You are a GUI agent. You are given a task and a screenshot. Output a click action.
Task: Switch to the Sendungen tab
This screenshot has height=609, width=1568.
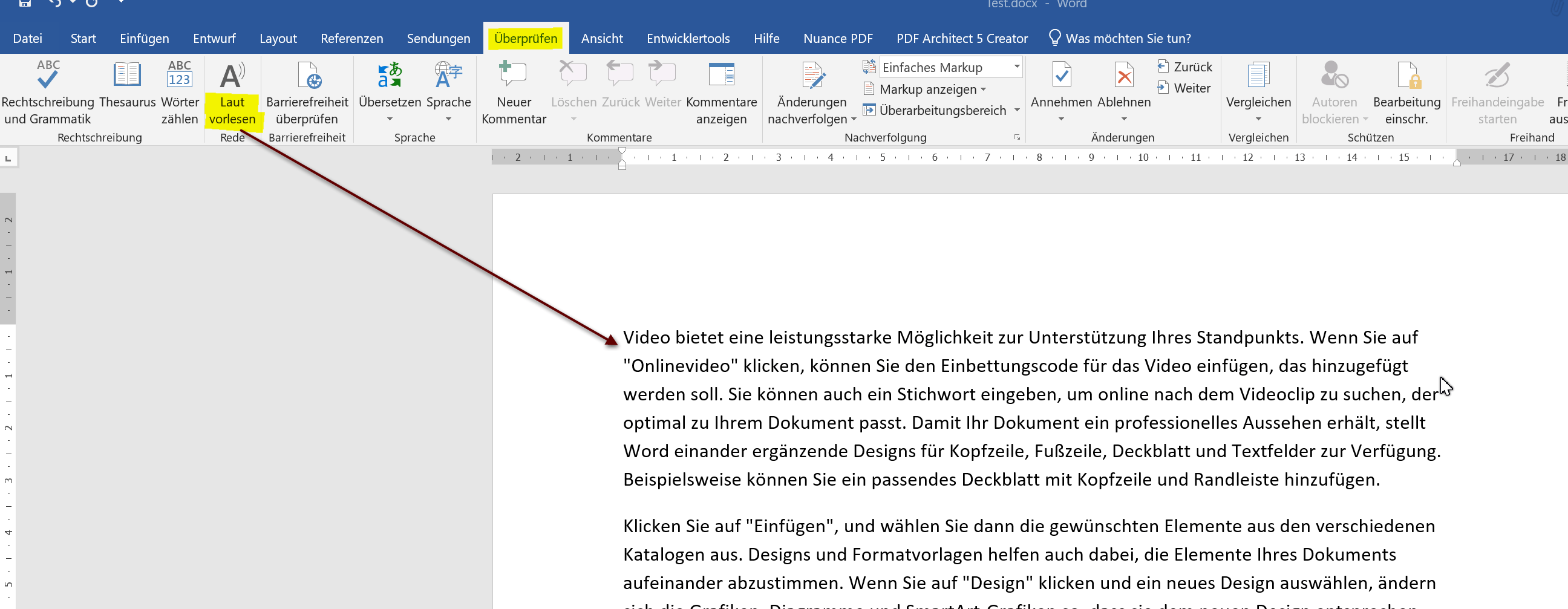pyautogui.click(x=438, y=38)
